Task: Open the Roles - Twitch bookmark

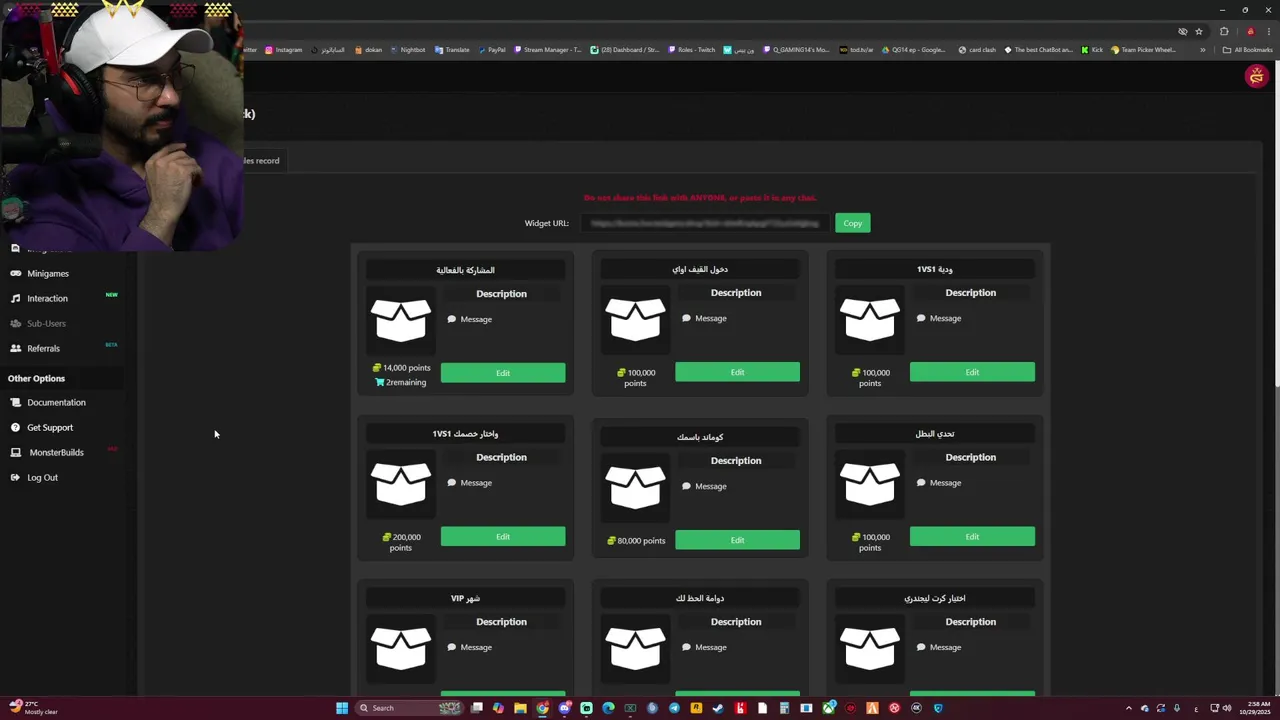Action: (x=691, y=50)
